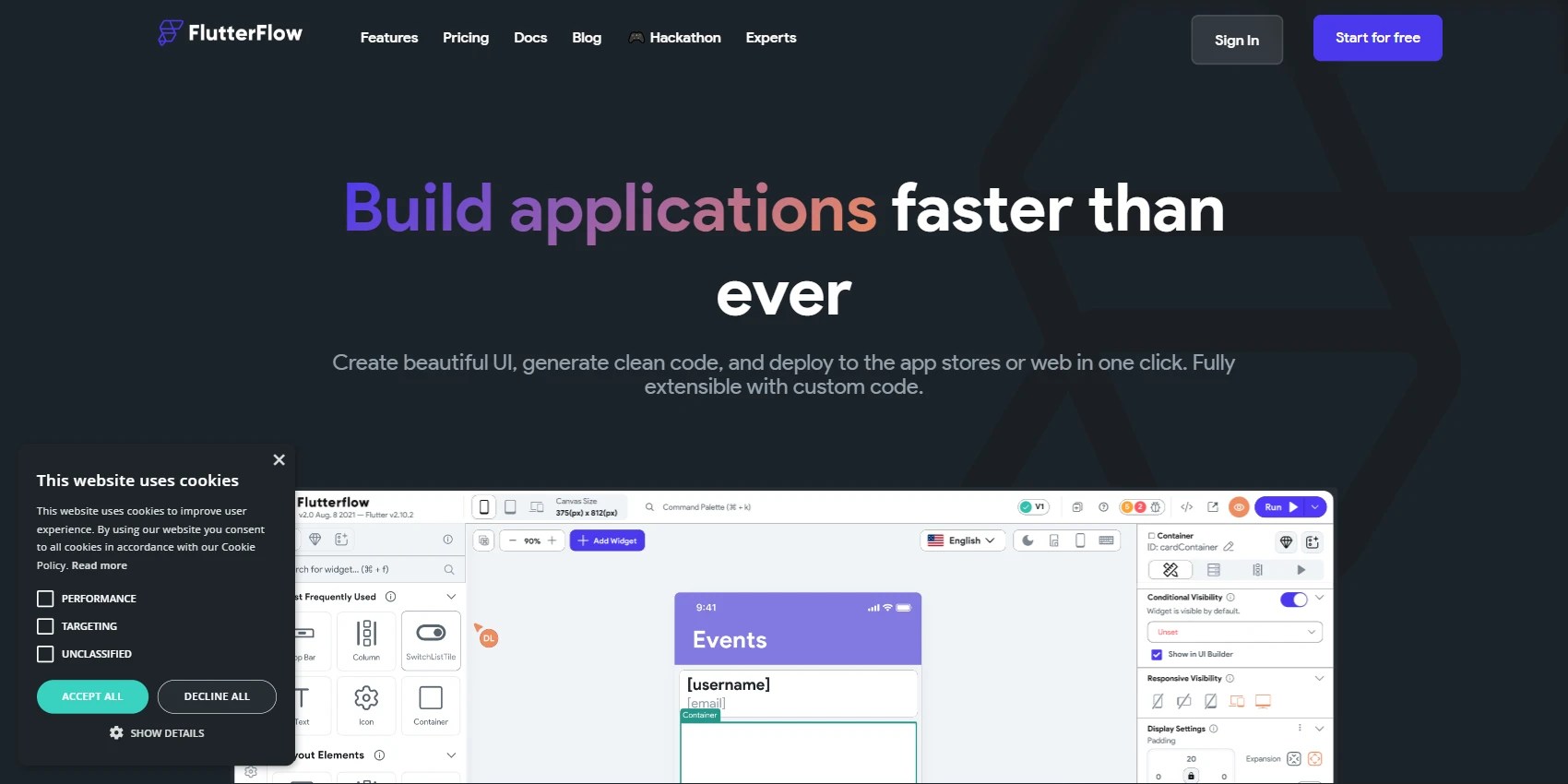Click the Start for free button
The image size is (1568, 784).
(1378, 38)
